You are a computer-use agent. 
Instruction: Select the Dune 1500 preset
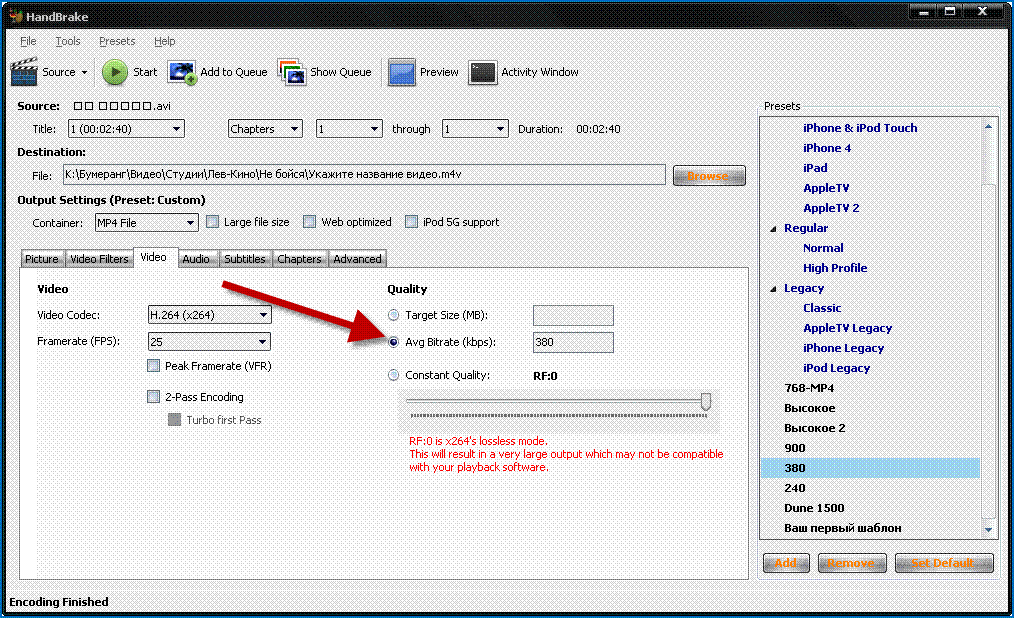[814, 509]
